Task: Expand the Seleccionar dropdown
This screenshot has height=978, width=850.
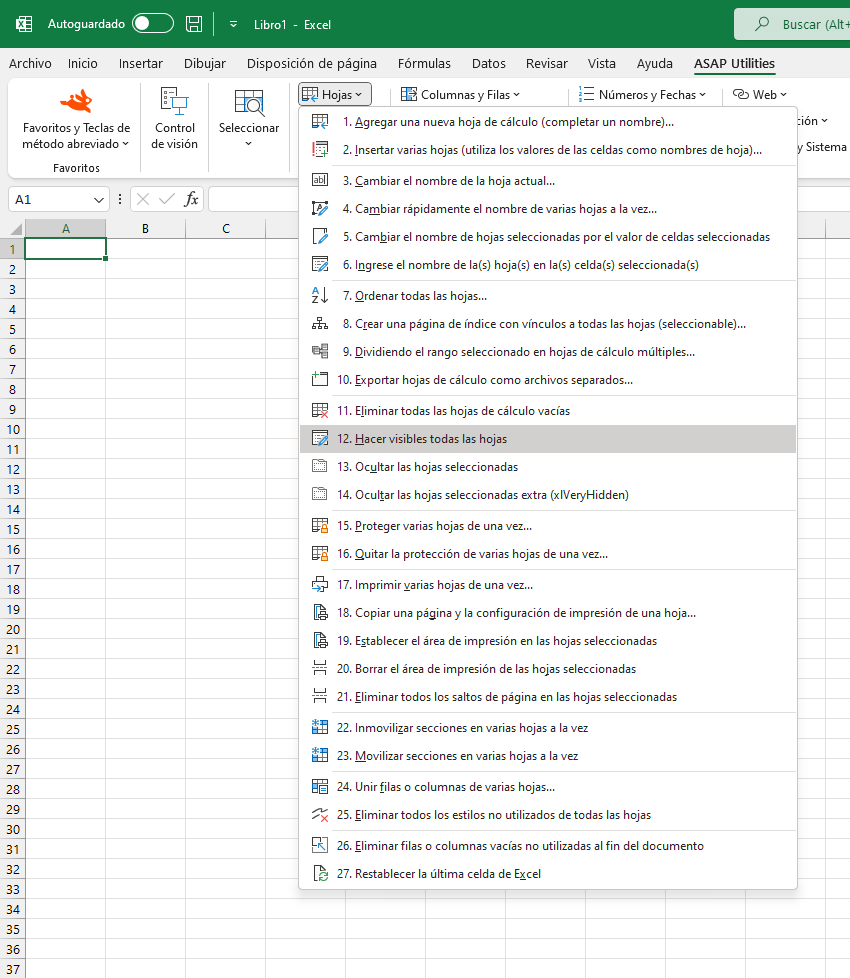Action: [x=249, y=119]
